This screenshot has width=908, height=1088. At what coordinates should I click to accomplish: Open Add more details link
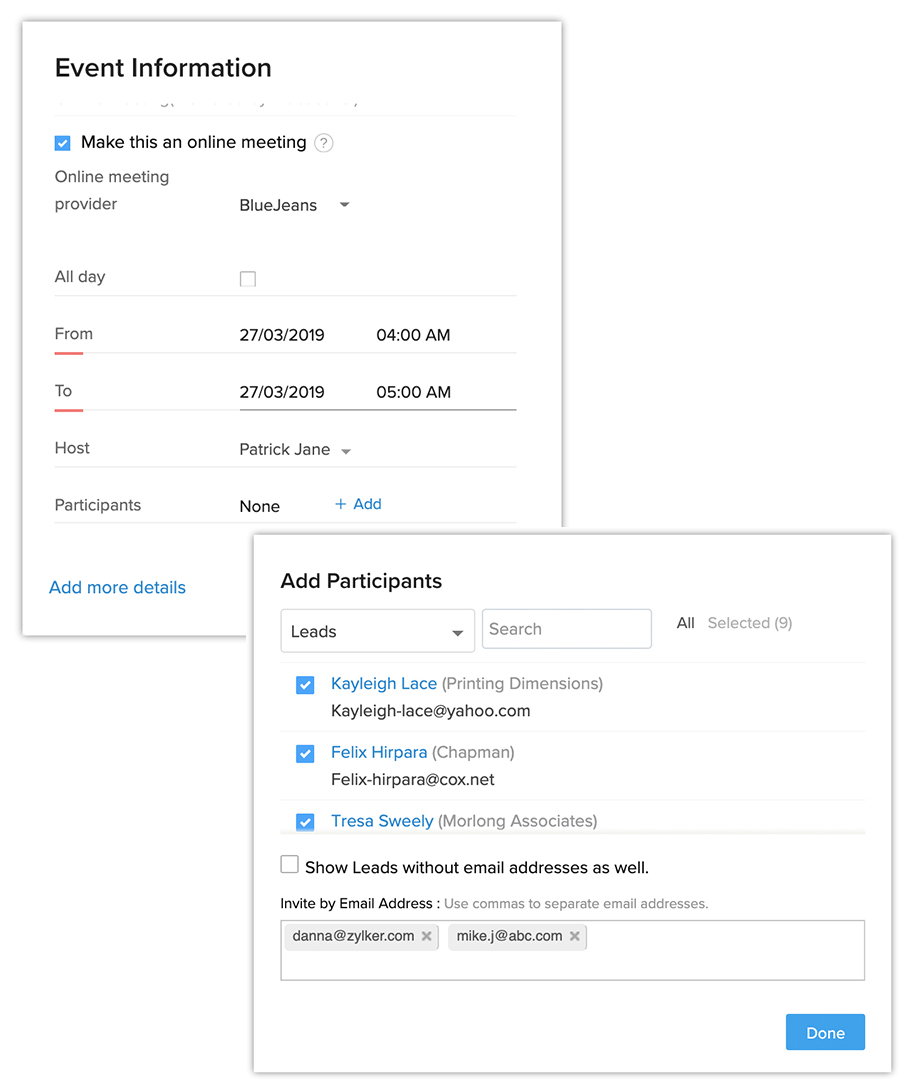117,587
